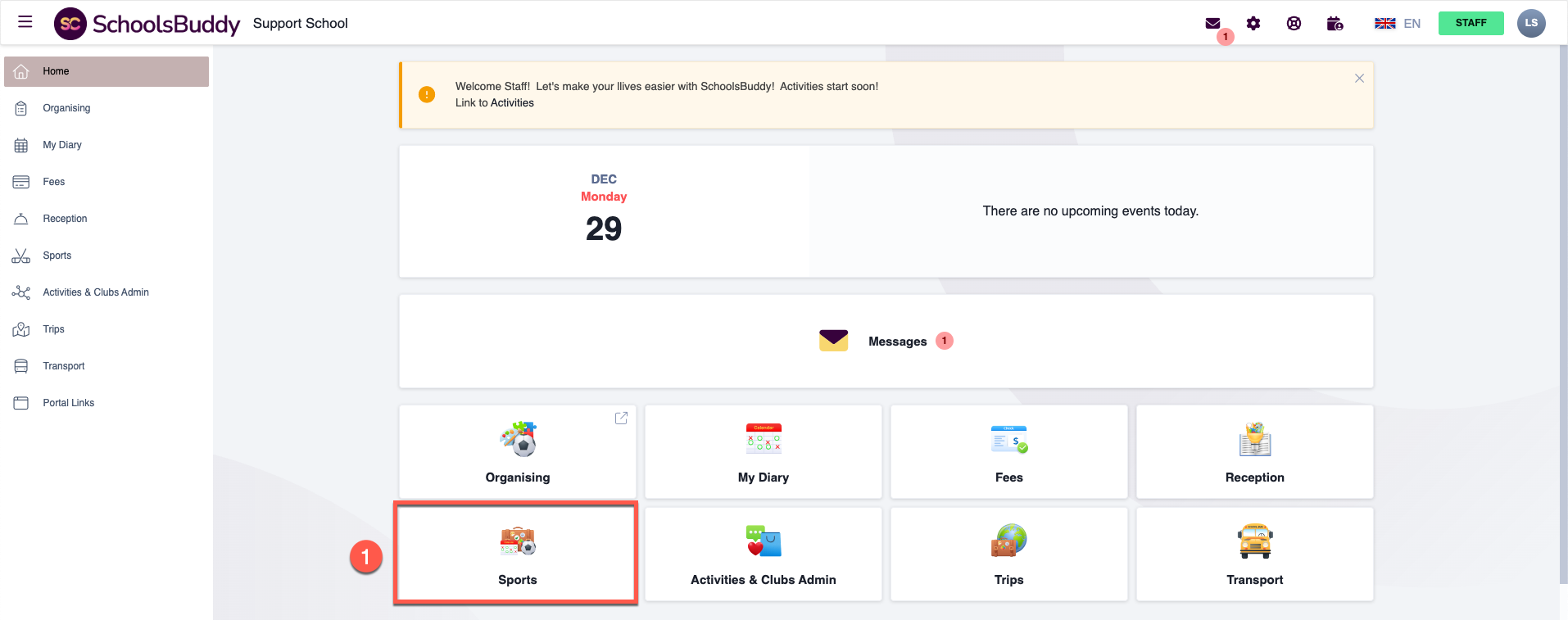Open Organising in new tab via external link icon

[x=621, y=418]
